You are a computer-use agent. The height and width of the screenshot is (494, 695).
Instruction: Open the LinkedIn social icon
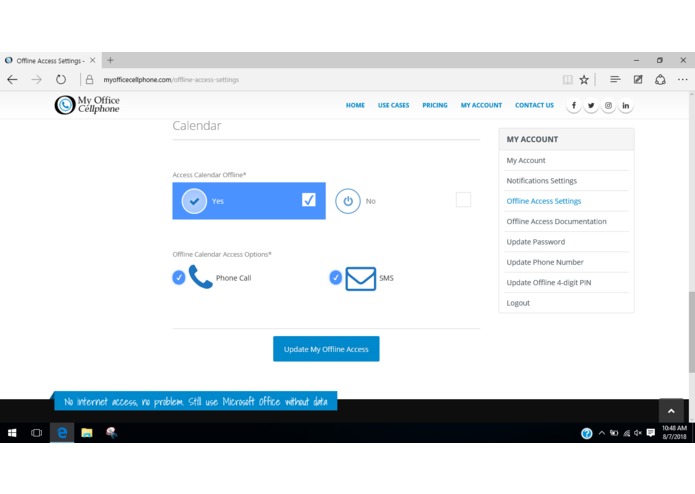pyautogui.click(x=625, y=105)
